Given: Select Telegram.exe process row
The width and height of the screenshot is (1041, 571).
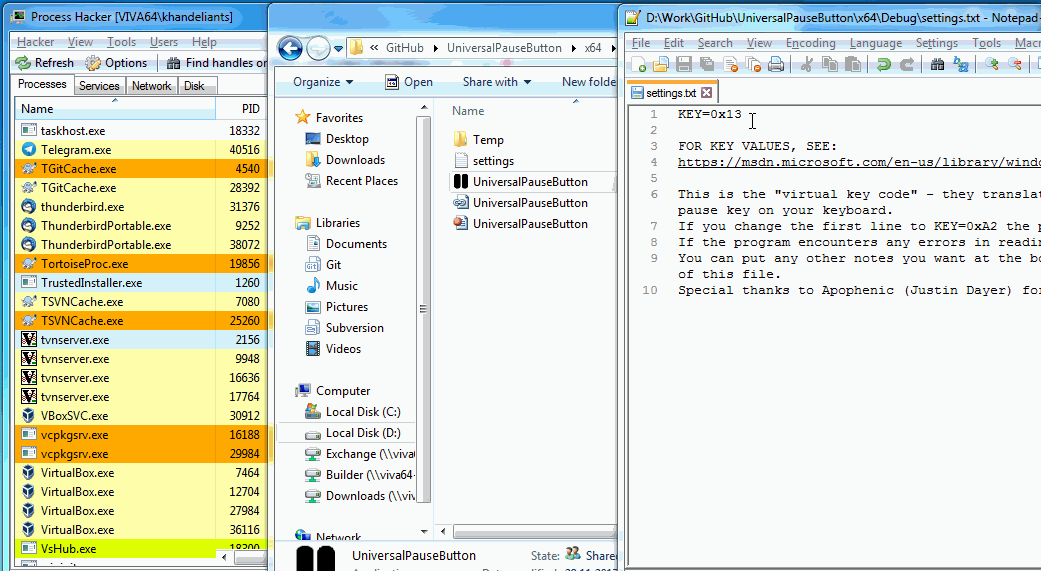Looking at the screenshot, I should tap(141, 149).
